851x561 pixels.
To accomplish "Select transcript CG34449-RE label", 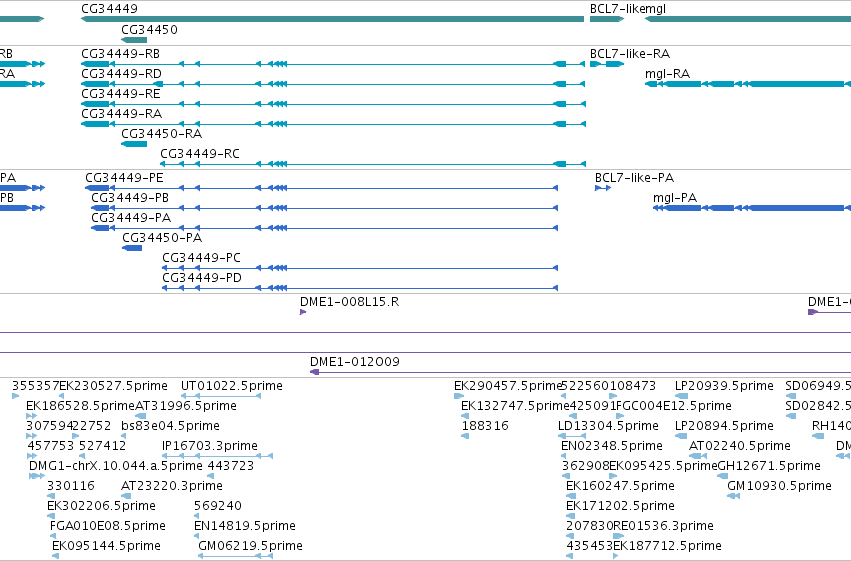I will (x=120, y=93).
